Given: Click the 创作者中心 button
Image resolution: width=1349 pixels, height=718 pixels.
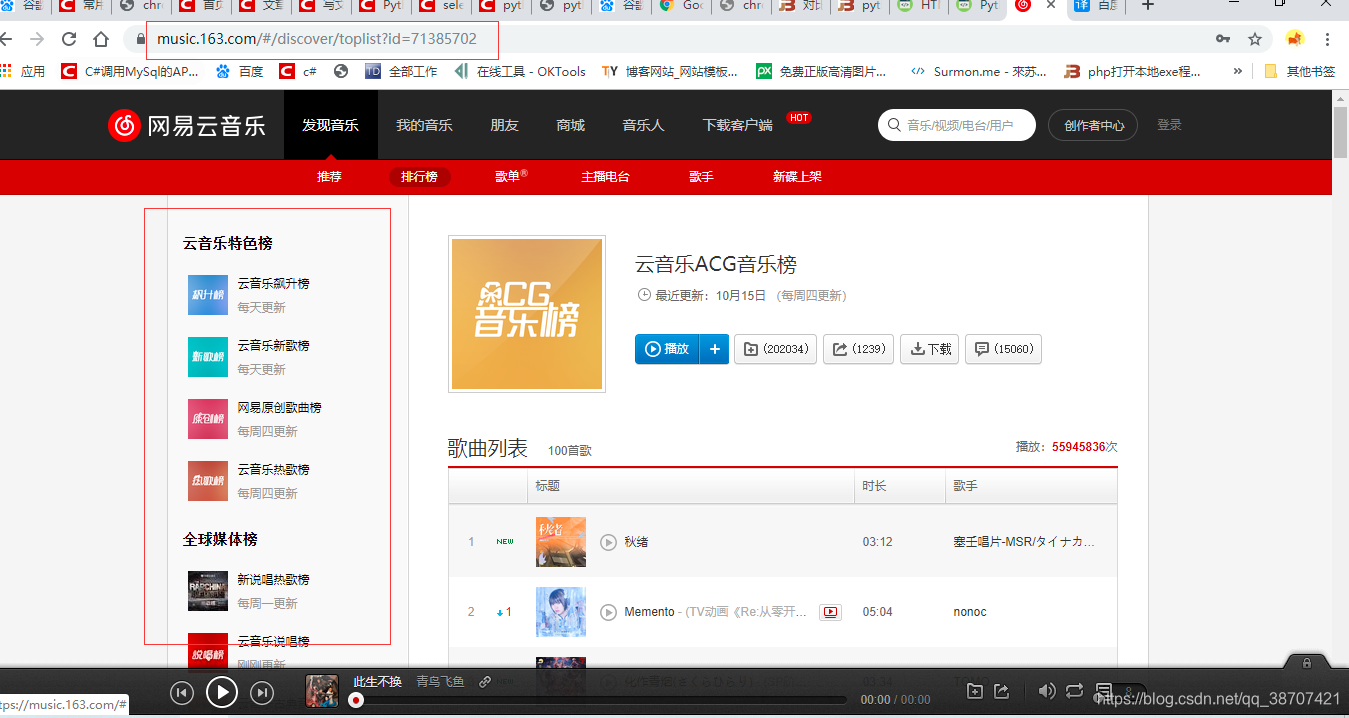Looking at the screenshot, I should point(1094,125).
